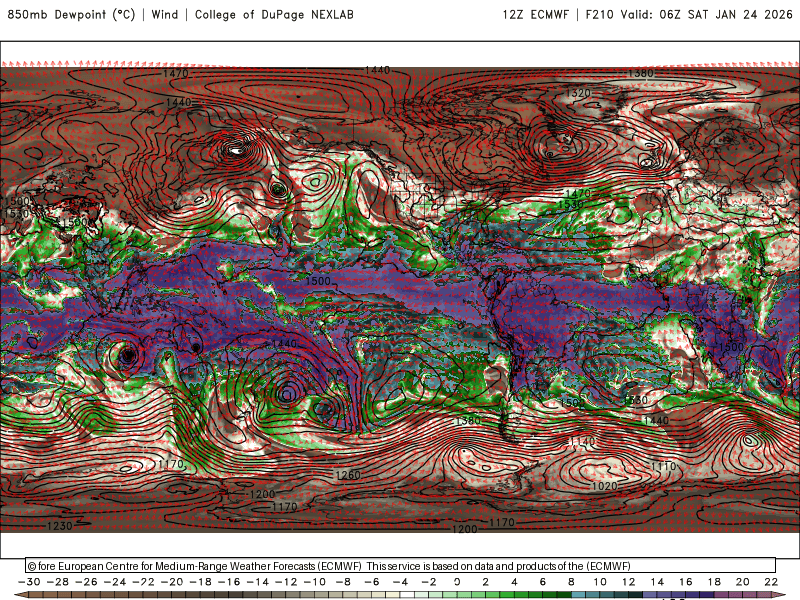This screenshot has width=800, height=600.
Task: Click the -18 value on the color scale
Action: pos(201,582)
